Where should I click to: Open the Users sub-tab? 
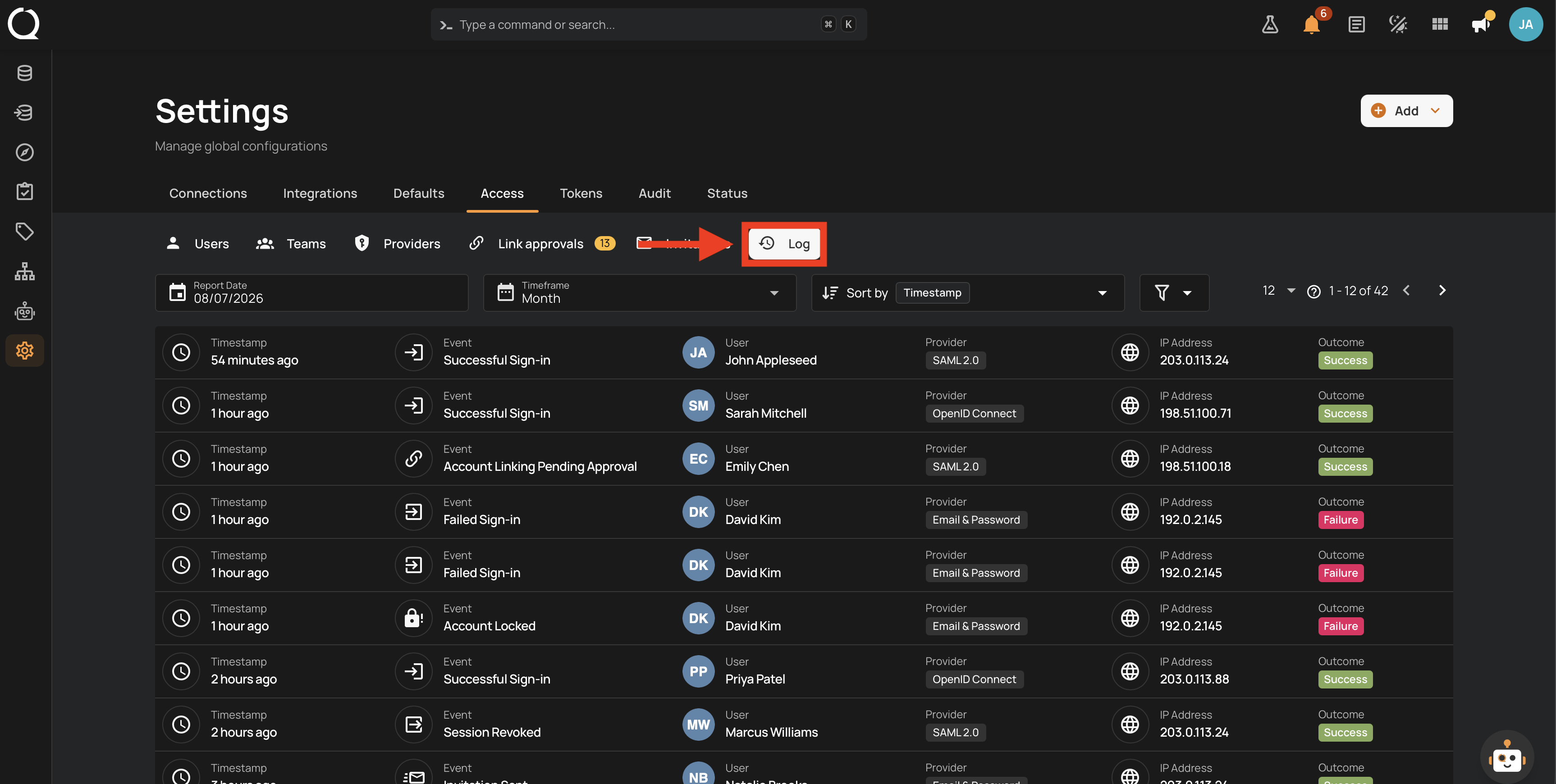tap(197, 243)
